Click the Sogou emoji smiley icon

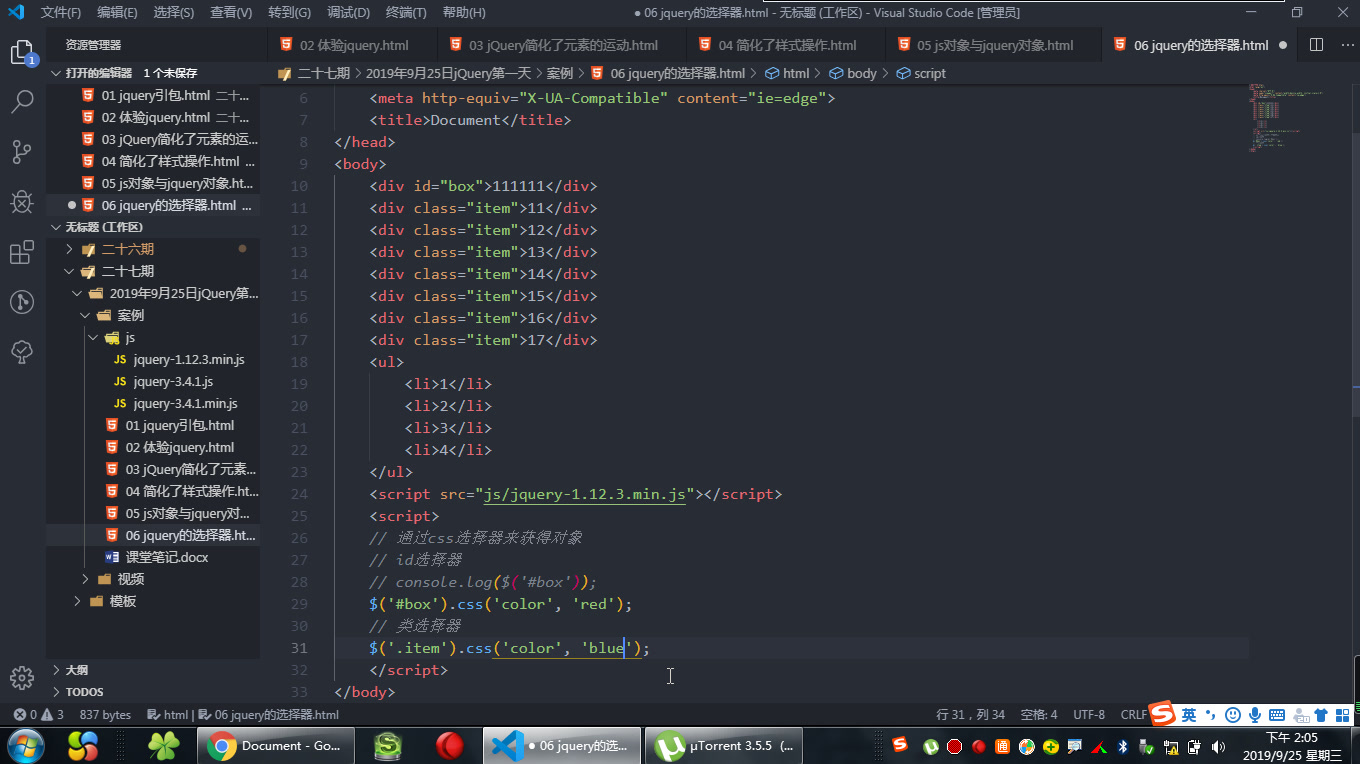coord(1233,714)
